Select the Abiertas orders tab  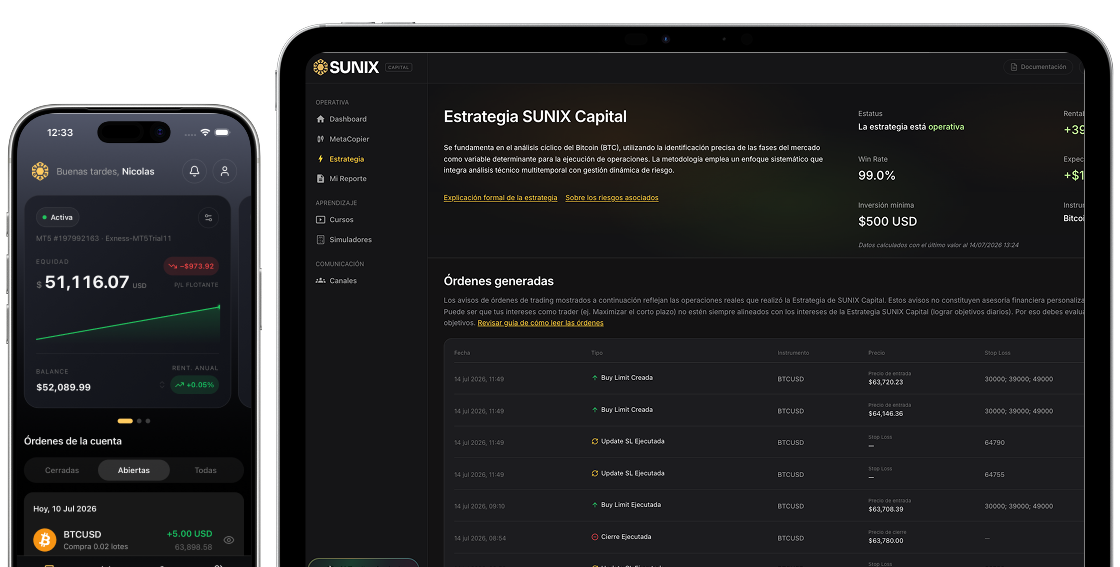[x=134, y=471]
